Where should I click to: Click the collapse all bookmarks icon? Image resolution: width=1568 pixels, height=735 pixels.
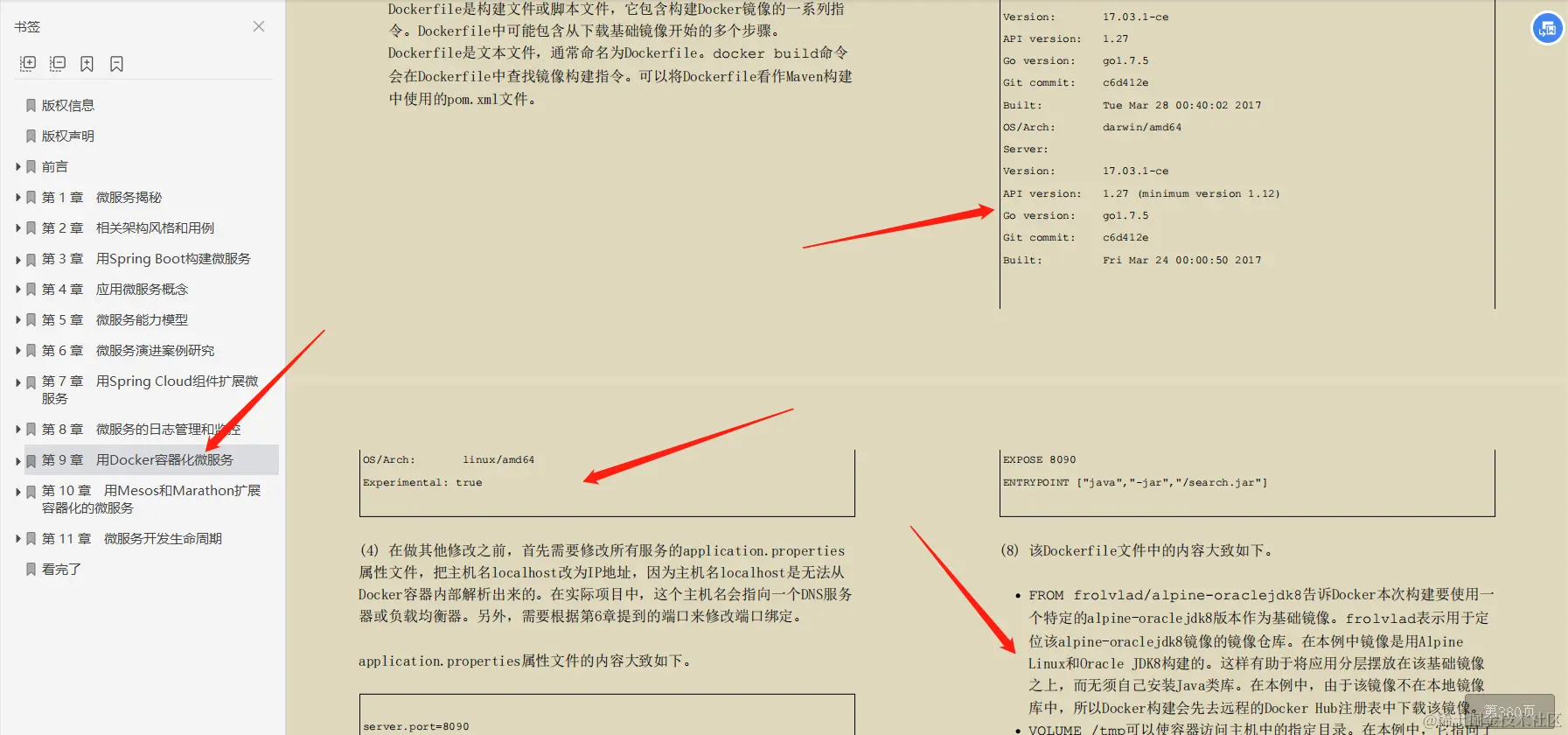(x=58, y=64)
